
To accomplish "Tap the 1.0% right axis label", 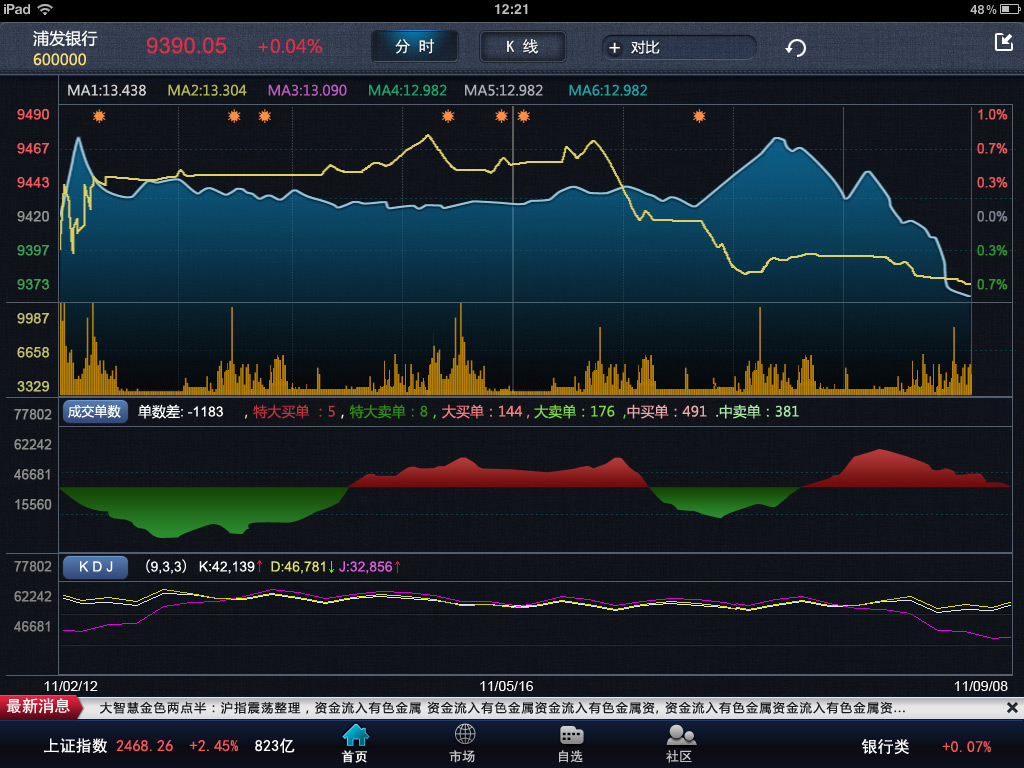I will [x=992, y=115].
